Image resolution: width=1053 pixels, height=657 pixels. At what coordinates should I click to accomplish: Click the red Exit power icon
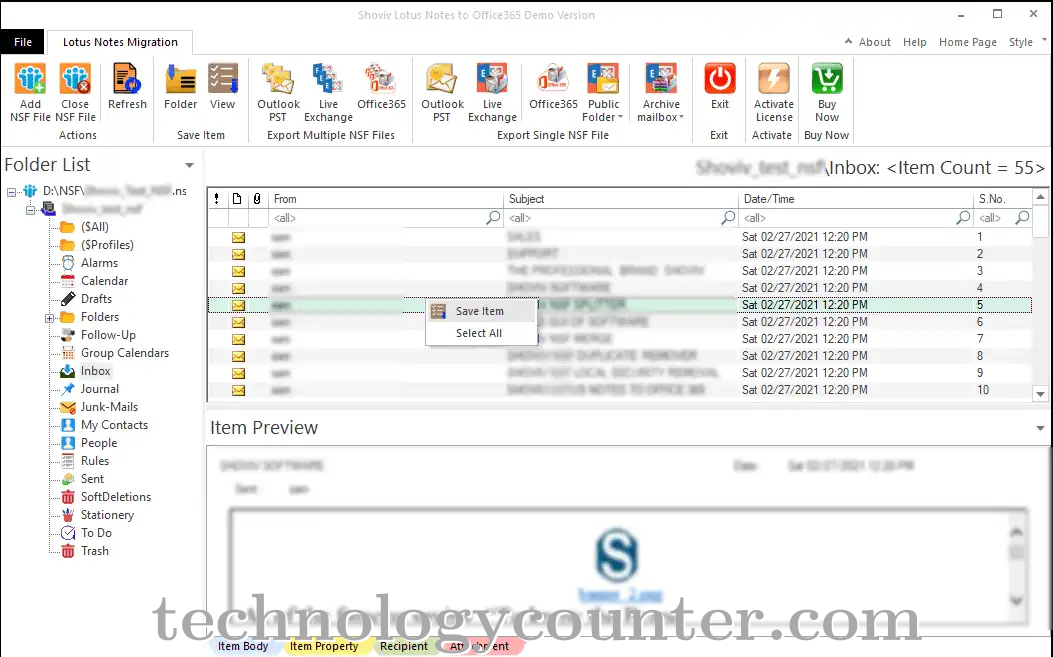(720, 79)
